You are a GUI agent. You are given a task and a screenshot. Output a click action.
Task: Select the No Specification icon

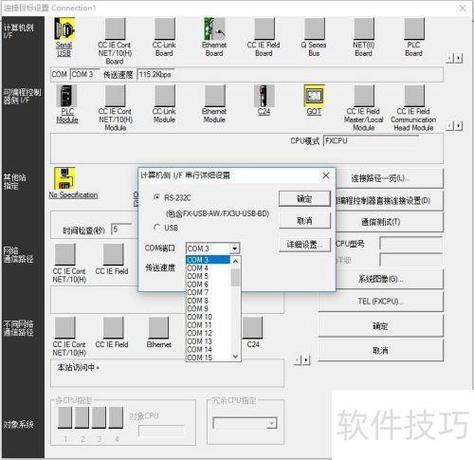point(65,179)
